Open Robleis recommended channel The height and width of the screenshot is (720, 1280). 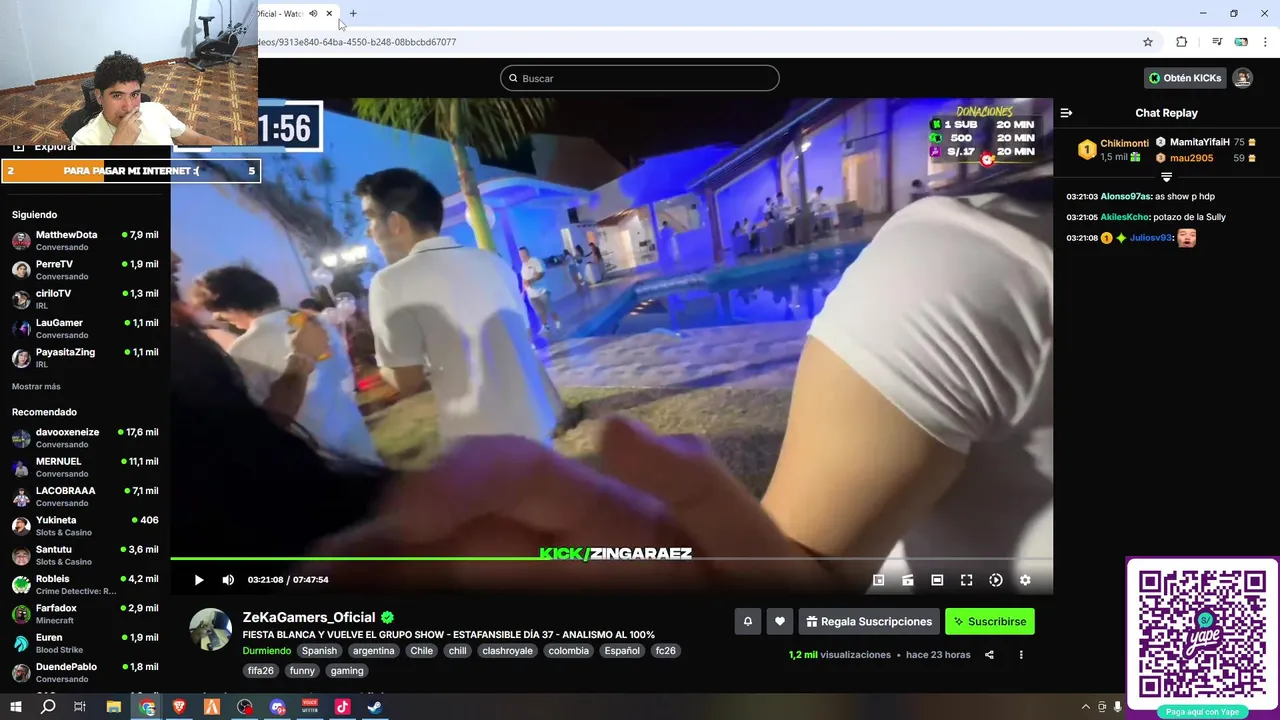pos(85,585)
